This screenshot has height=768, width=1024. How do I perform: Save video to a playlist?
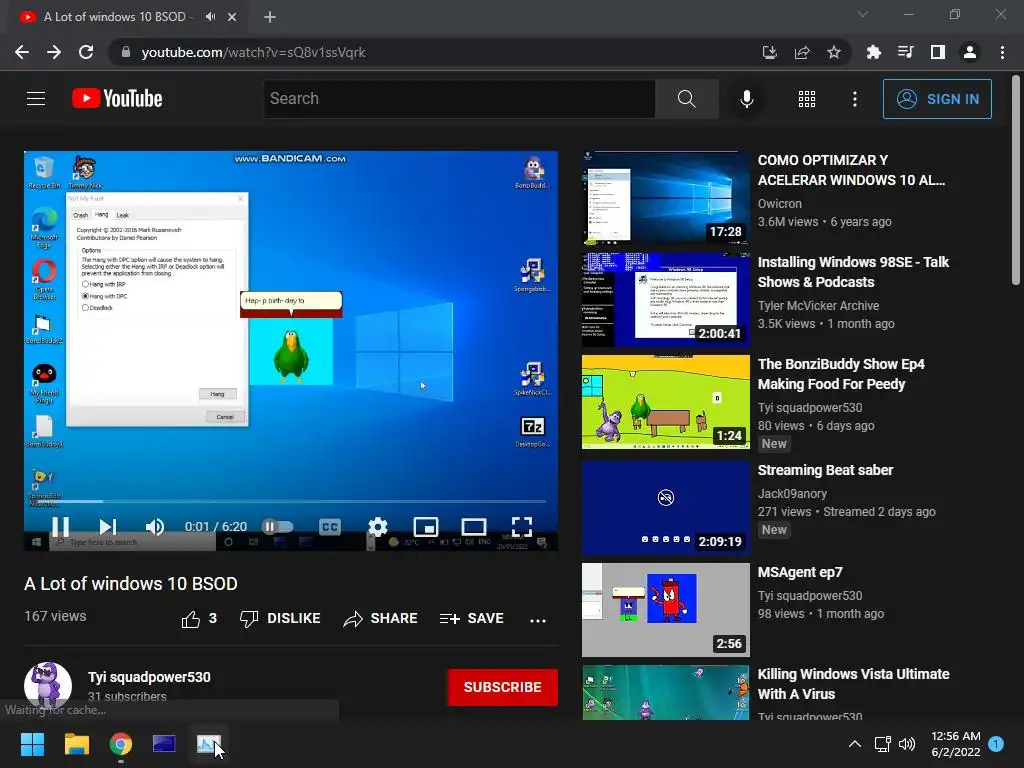(472, 618)
